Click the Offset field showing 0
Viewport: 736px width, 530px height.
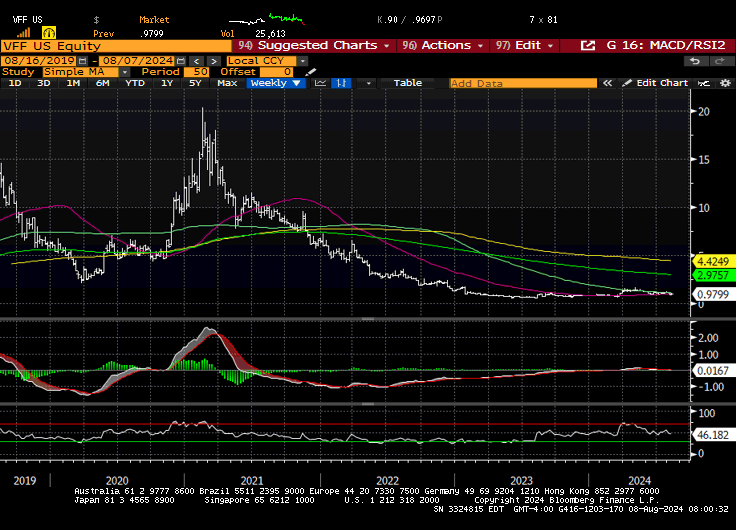276,72
